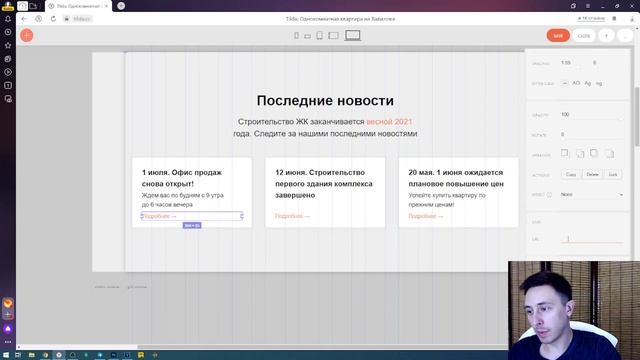Screen dimensions: 640x360
Task: Open the effect None dropdown
Action: (592, 195)
